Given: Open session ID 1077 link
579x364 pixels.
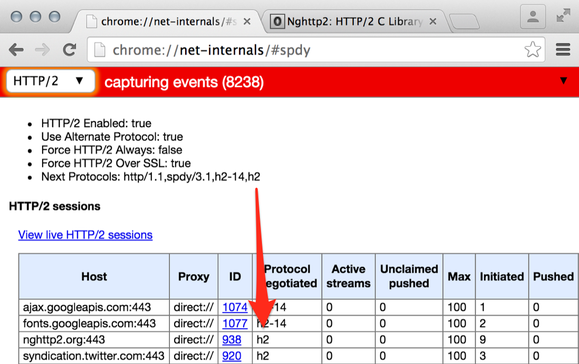Looking at the screenshot, I should pyautogui.click(x=235, y=323).
